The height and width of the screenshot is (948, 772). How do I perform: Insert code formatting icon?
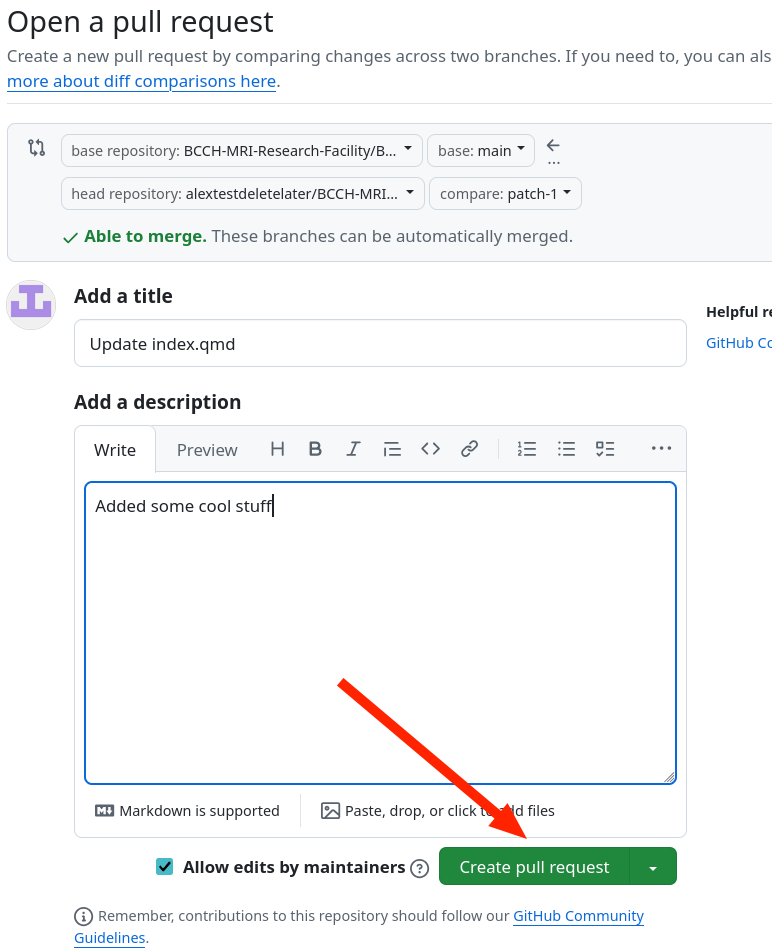coord(430,449)
